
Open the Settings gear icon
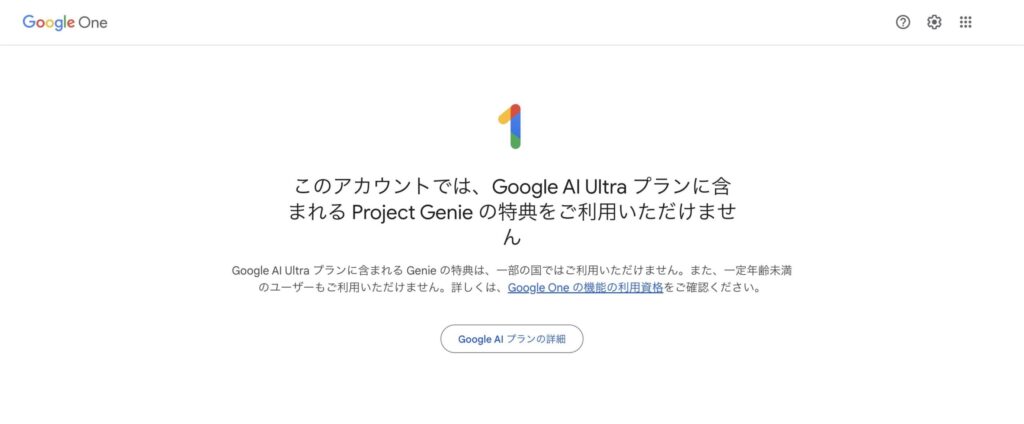pyautogui.click(x=934, y=22)
